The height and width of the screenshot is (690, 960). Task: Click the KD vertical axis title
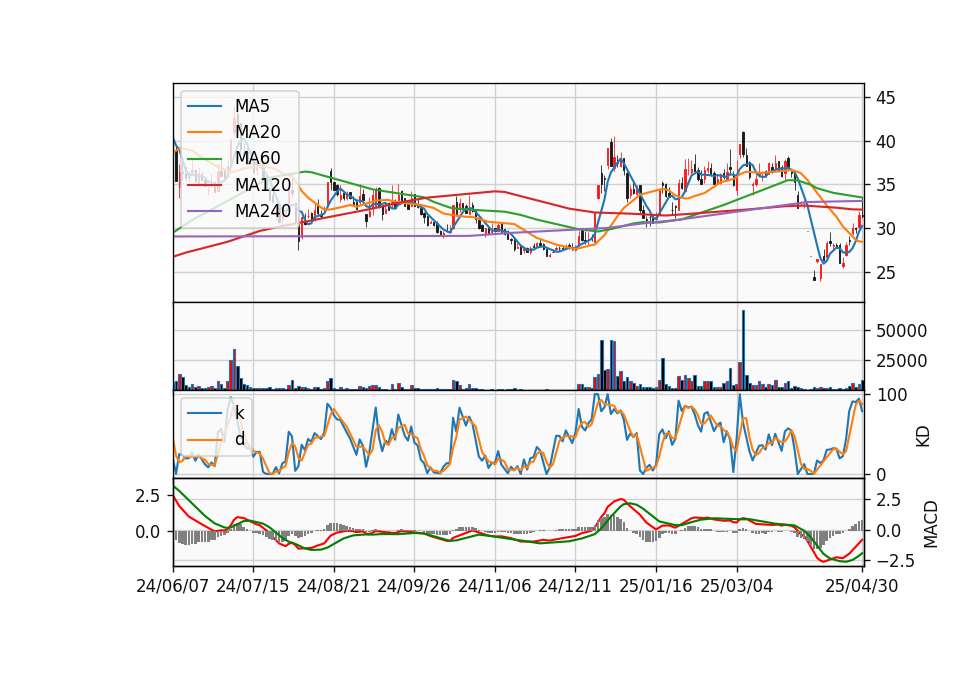923,437
